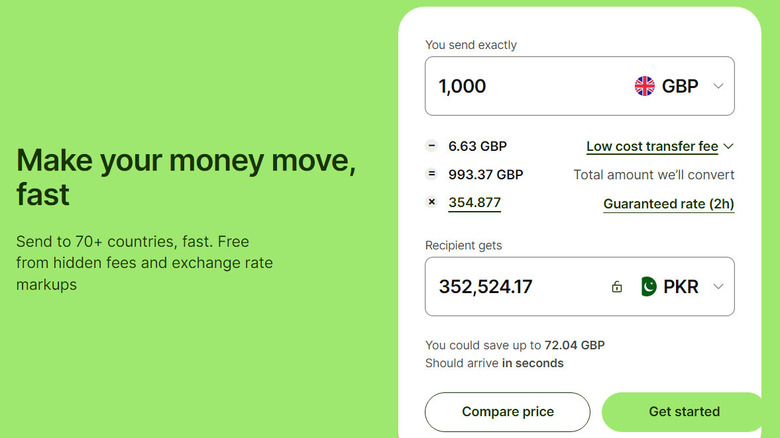Screen dimensions: 780x438
Task: Select the PKR currency label
Action: pyautogui.click(x=683, y=287)
